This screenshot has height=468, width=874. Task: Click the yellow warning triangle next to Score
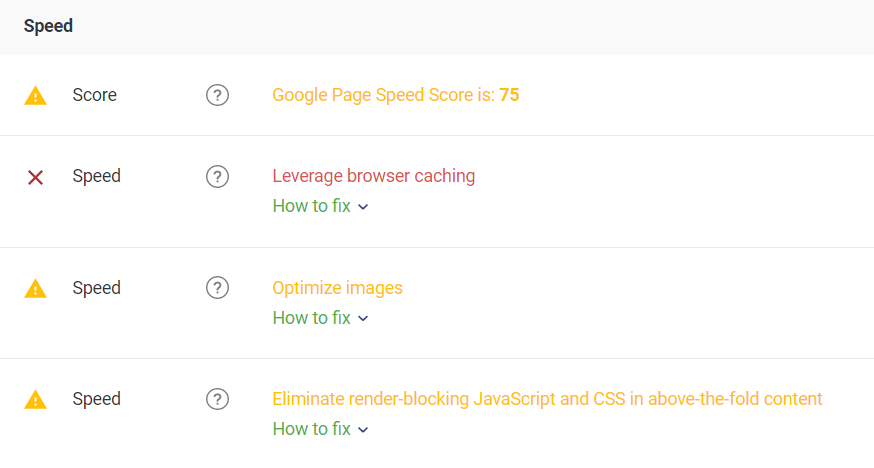tap(36, 96)
